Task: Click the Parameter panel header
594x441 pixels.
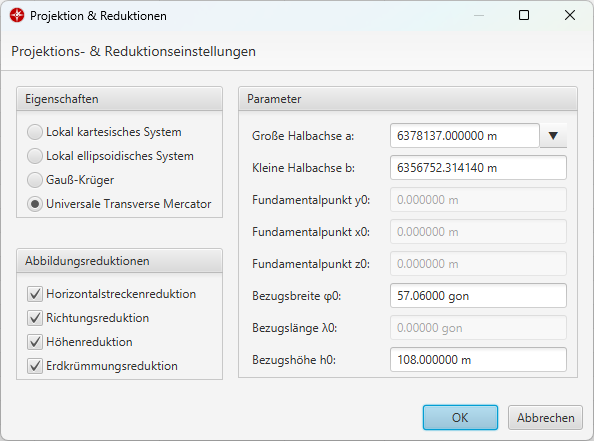Action: pyautogui.click(x=408, y=99)
